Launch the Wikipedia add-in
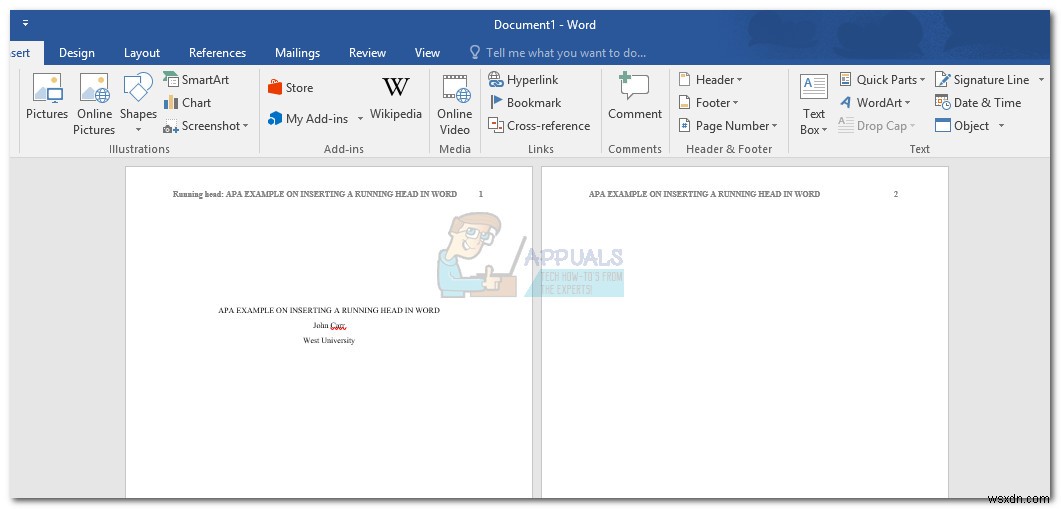1061x509 pixels. click(396, 98)
